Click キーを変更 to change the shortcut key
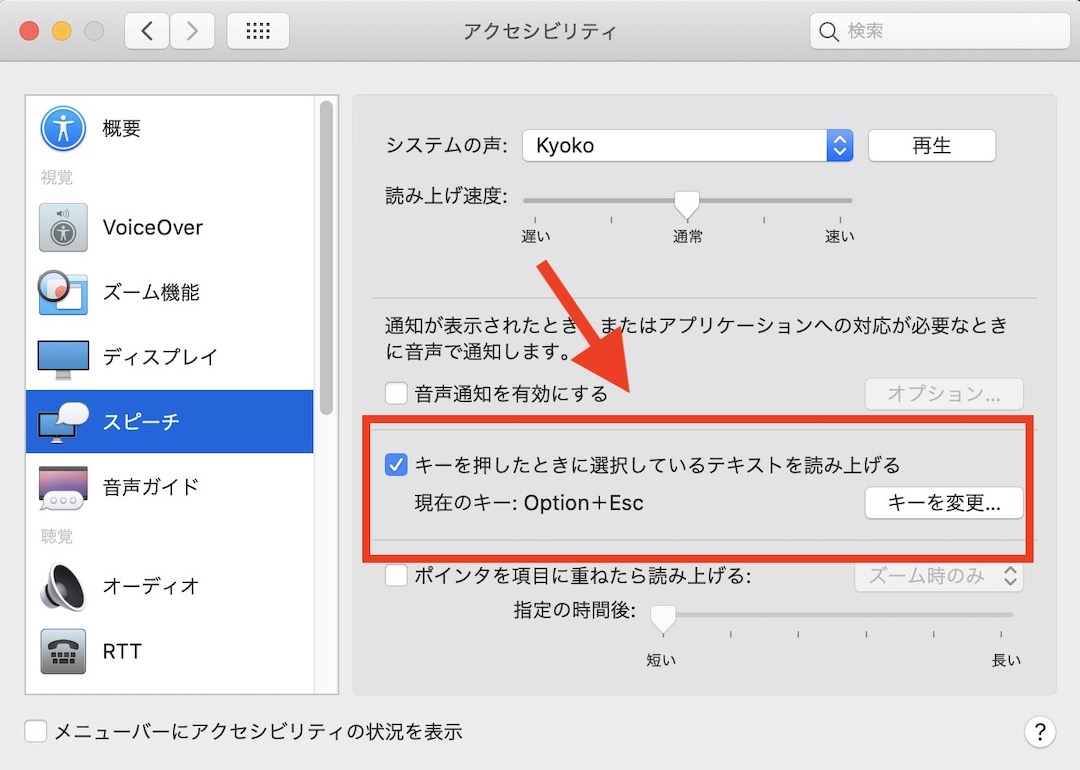The height and width of the screenshot is (770, 1080). [x=943, y=503]
